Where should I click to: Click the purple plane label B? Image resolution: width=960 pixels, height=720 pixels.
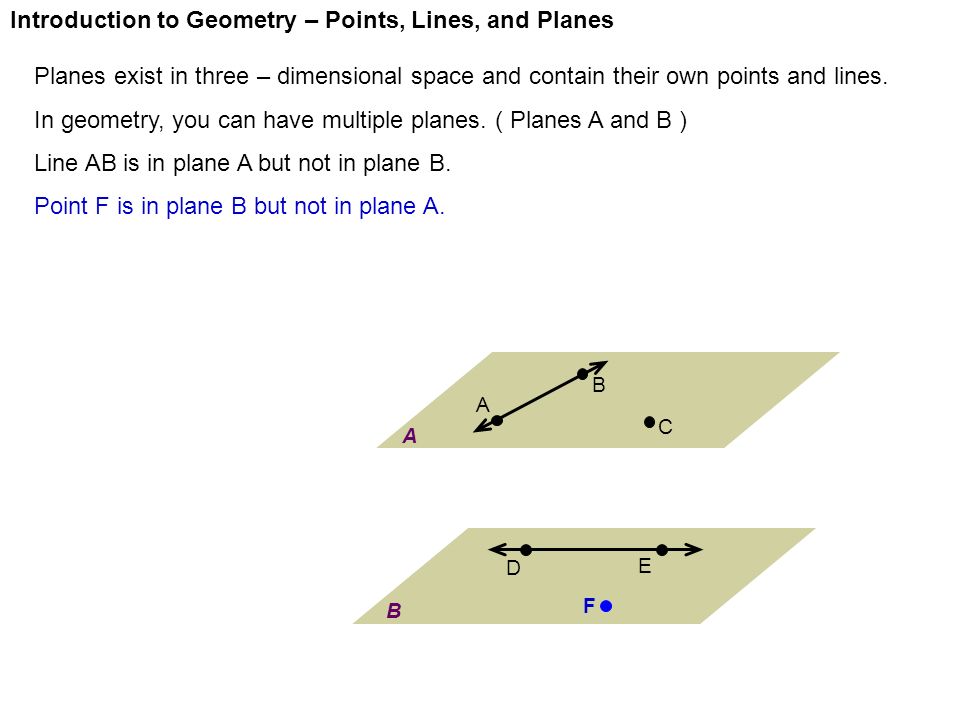[394, 610]
